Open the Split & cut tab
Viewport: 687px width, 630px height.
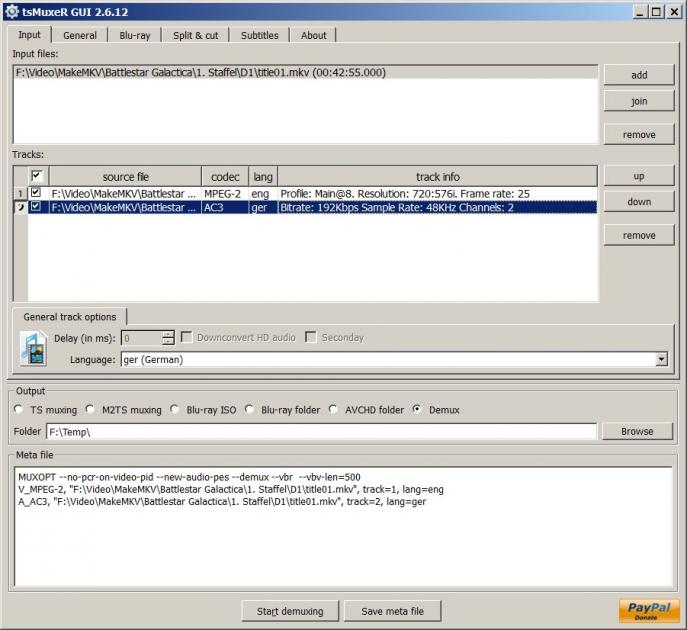(195, 35)
